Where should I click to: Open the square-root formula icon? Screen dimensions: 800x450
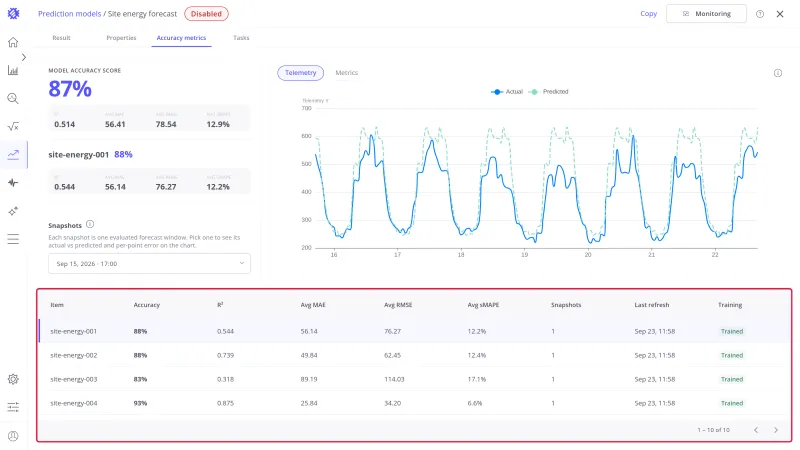tap(13, 127)
